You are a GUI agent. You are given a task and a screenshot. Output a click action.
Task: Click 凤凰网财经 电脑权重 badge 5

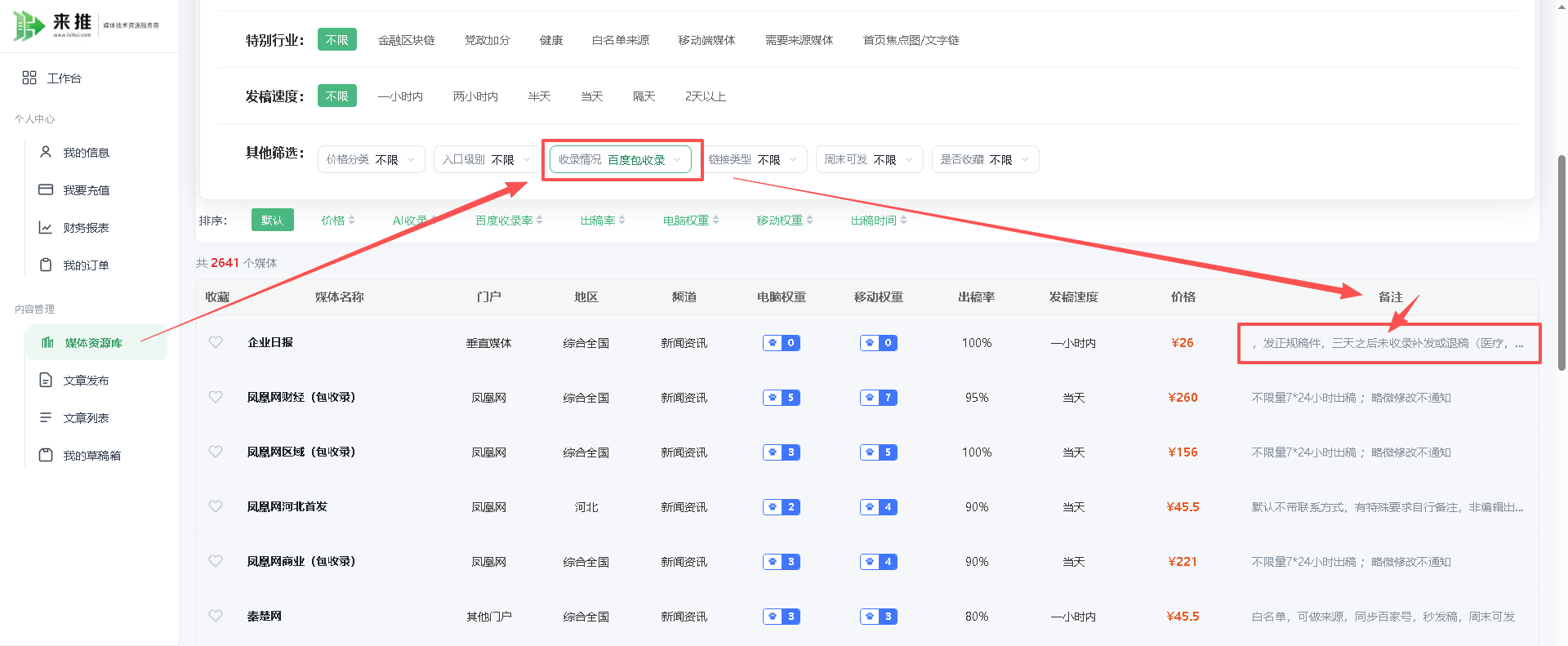[x=782, y=398]
